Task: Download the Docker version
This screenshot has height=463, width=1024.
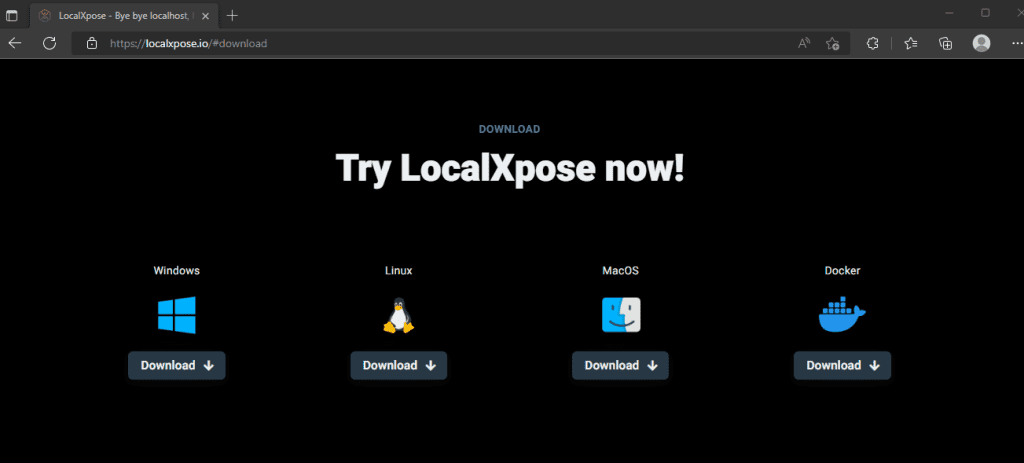Action: click(842, 366)
